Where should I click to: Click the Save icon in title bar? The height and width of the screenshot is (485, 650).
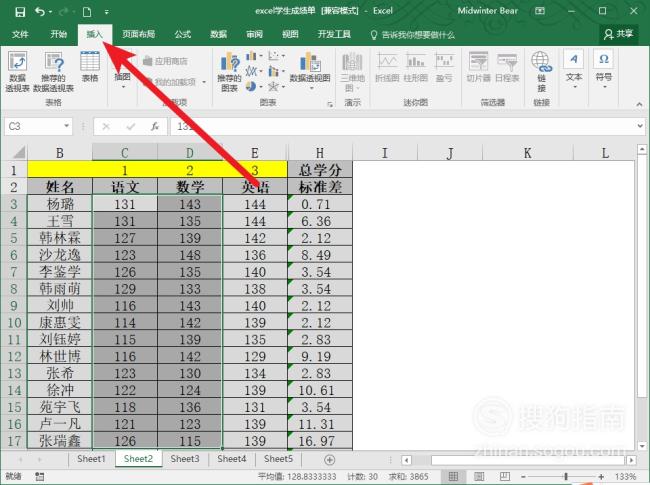point(20,12)
